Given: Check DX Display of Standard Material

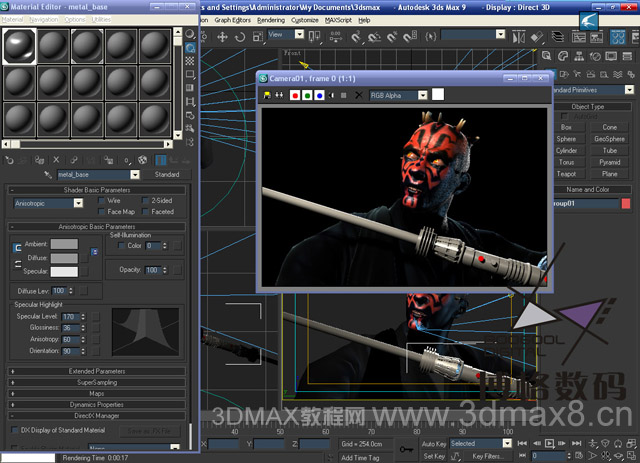Looking at the screenshot, I should coord(14,429).
